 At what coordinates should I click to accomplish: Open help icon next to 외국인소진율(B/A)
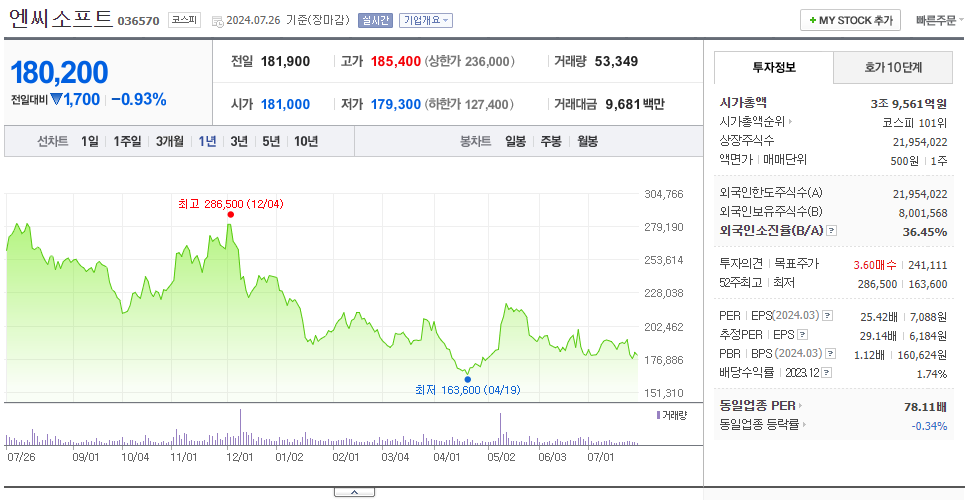click(832, 231)
